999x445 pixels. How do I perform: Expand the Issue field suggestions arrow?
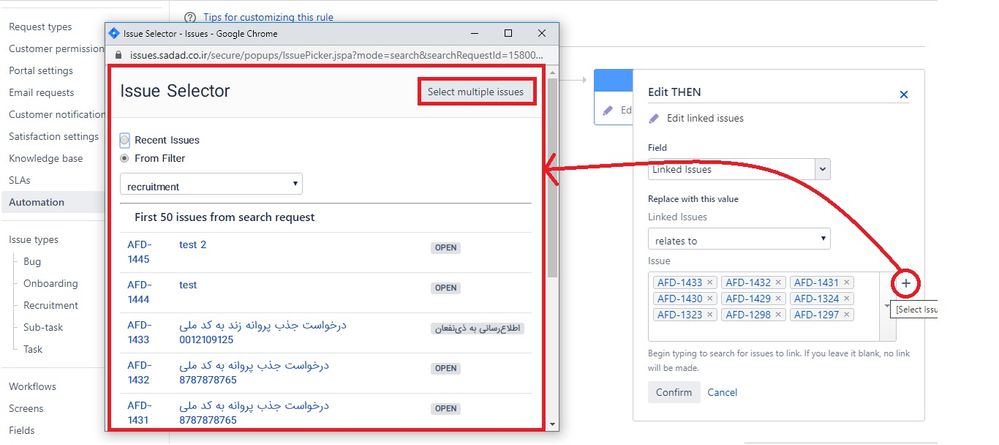(x=888, y=306)
